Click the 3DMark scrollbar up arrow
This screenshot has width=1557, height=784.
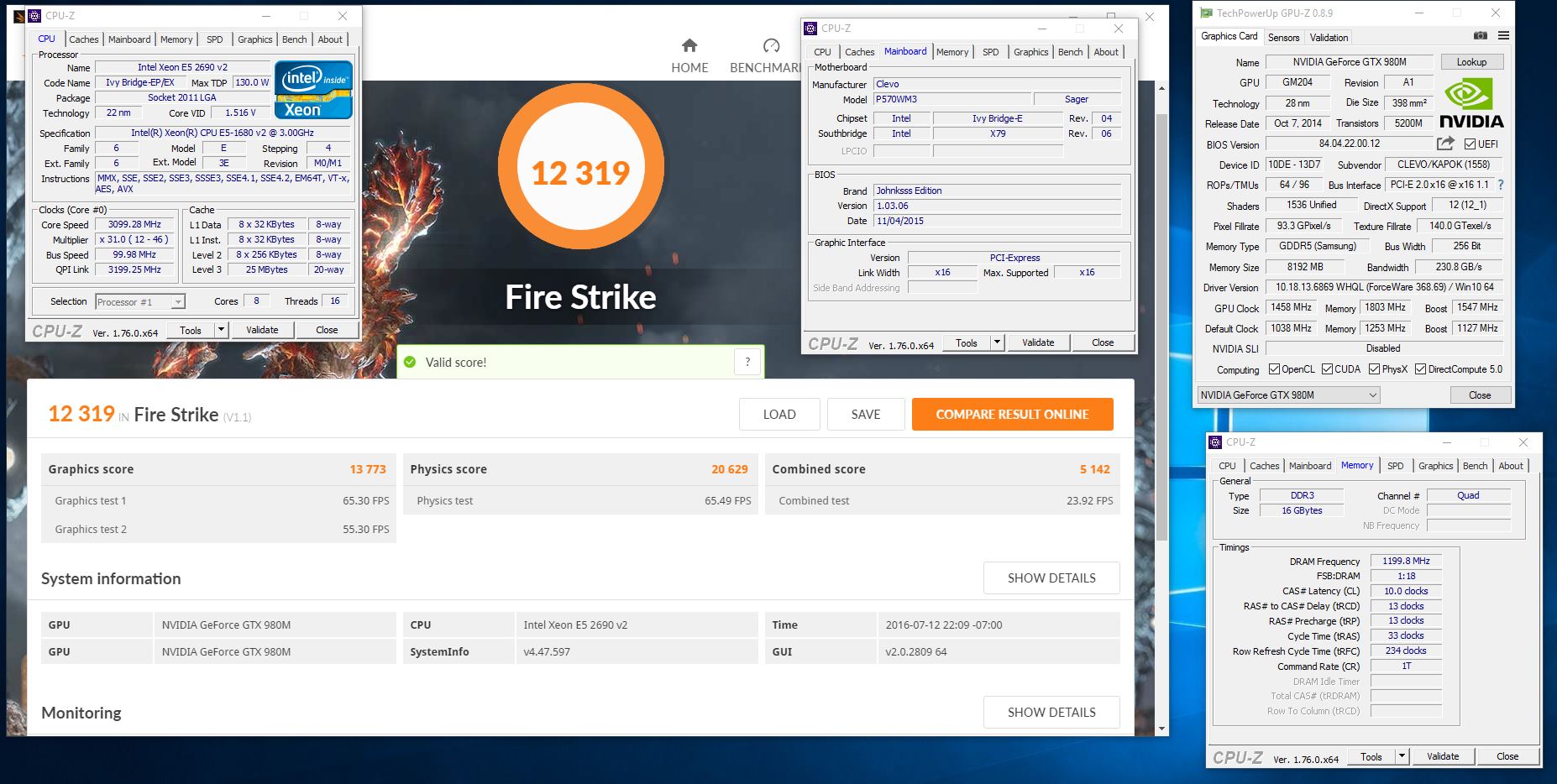pos(1162,87)
